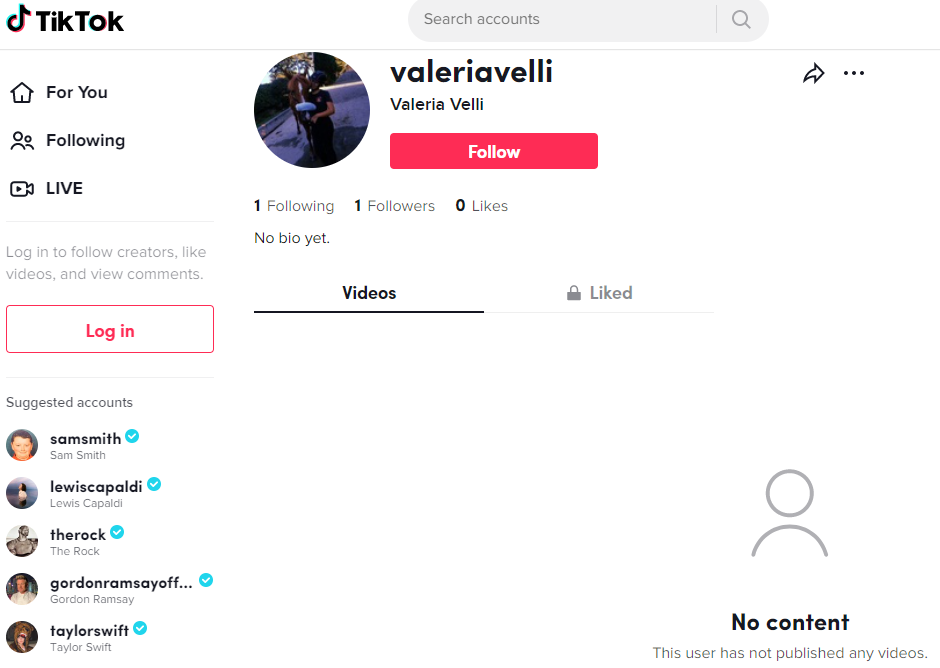Click the lock icon beside Liked

574,293
